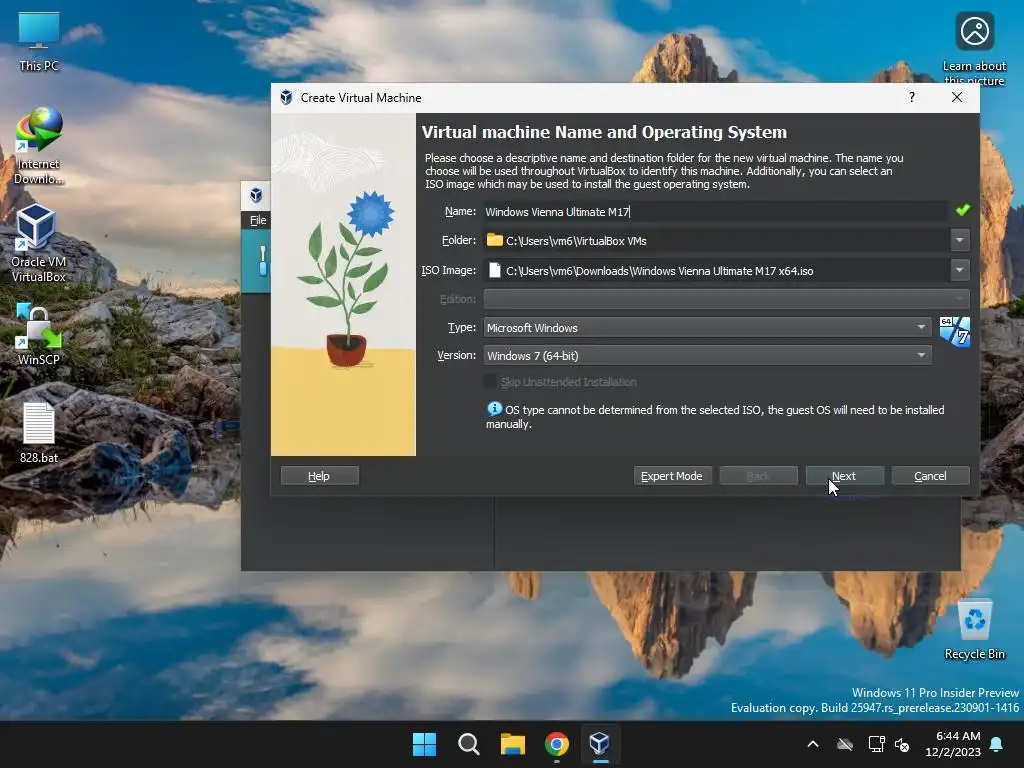
Task: Open the notification bell
Action: pyautogui.click(x=997, y=744)
